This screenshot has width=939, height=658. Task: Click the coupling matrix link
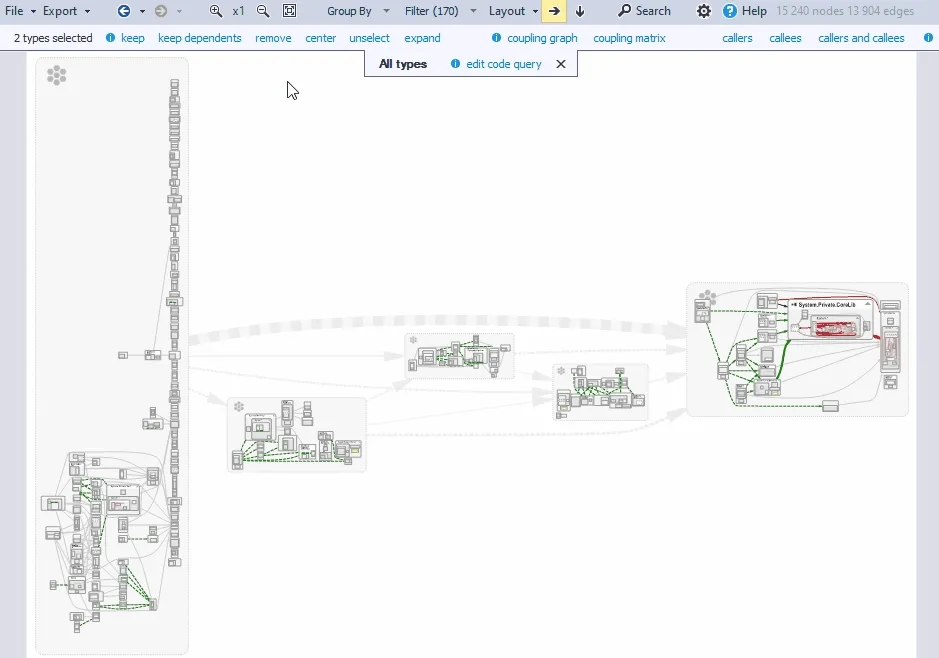point(629,38)
